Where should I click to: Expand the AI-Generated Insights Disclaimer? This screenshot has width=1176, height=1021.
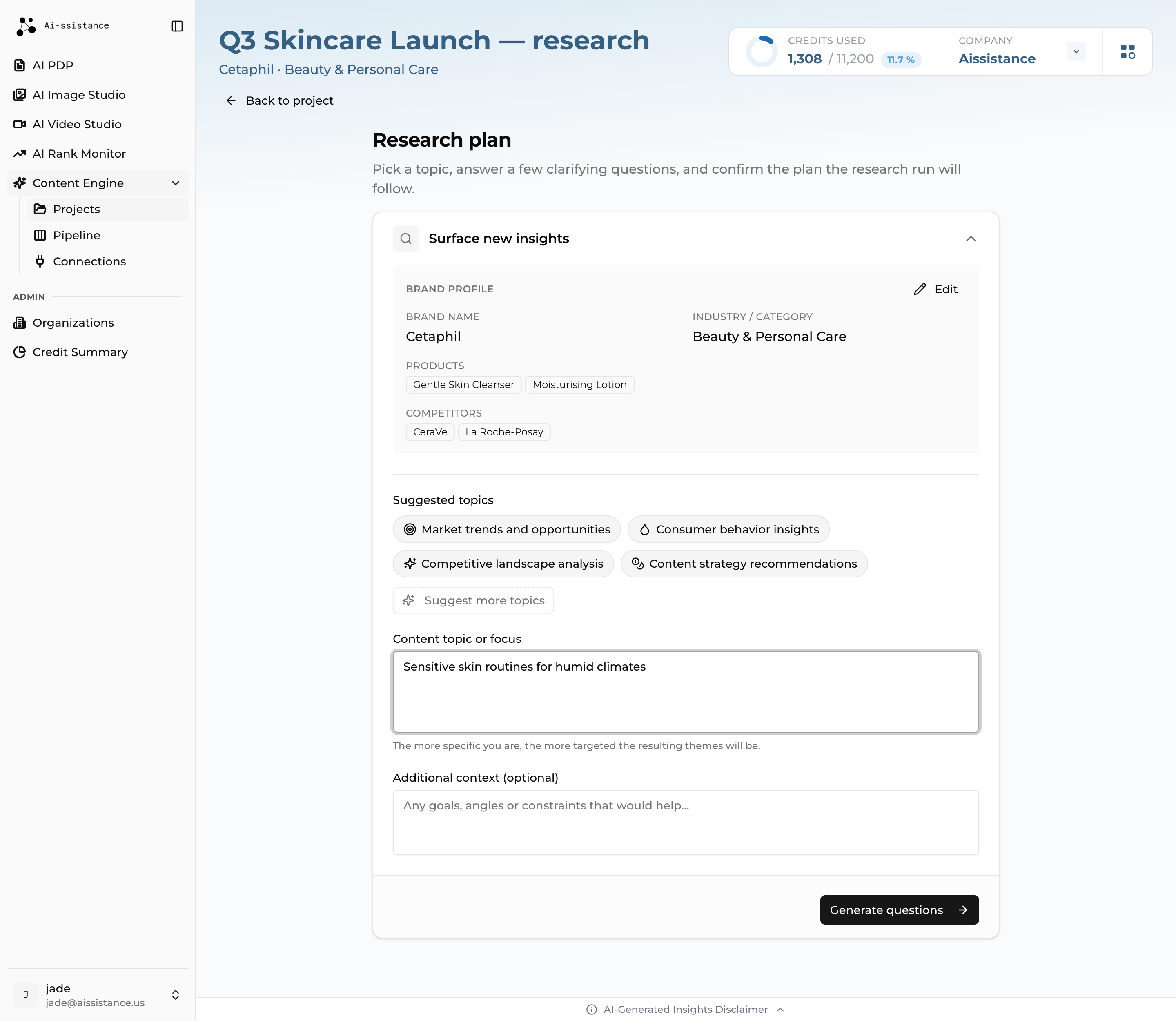pos(686,1010)
